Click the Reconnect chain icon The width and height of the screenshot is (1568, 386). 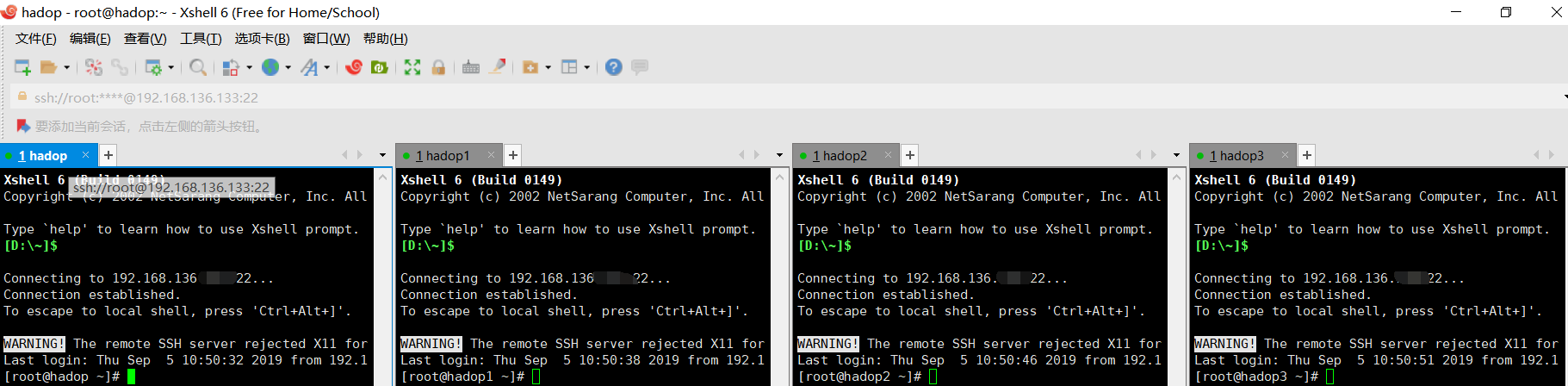click(120, 67)
